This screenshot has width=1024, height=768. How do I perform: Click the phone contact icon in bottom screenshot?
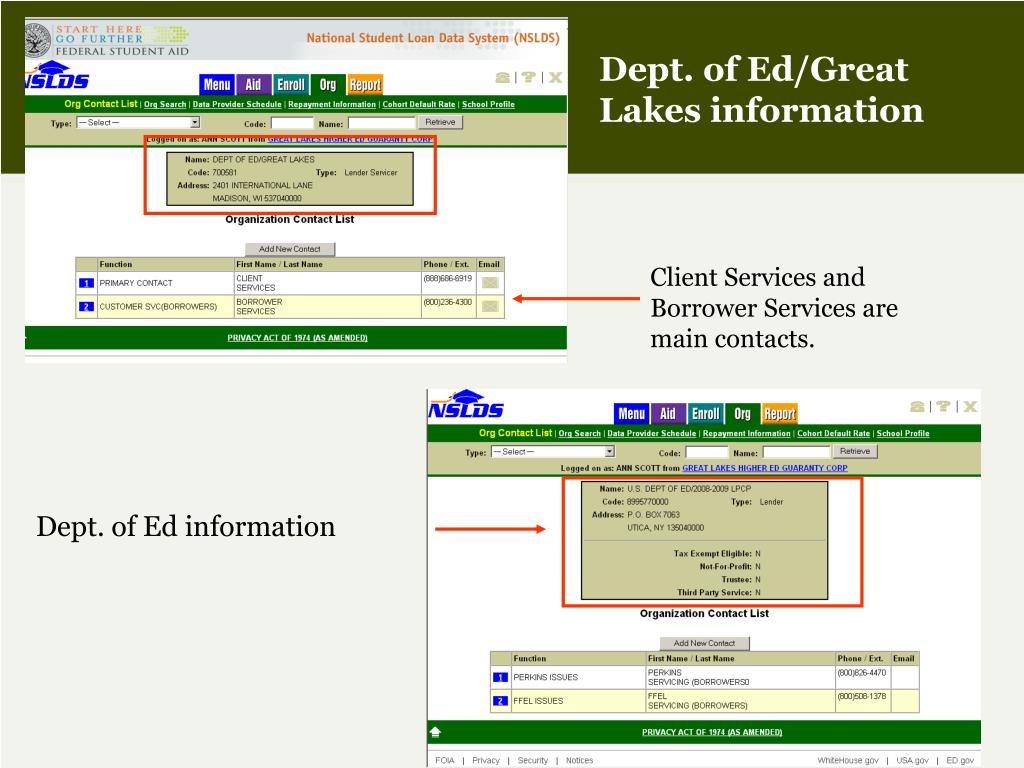[x=917, y=407]
